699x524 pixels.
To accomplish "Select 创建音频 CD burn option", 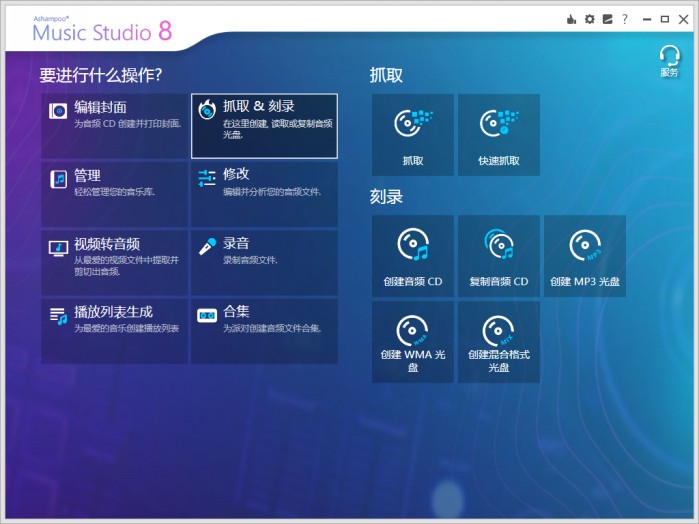I will pos(412,256).
